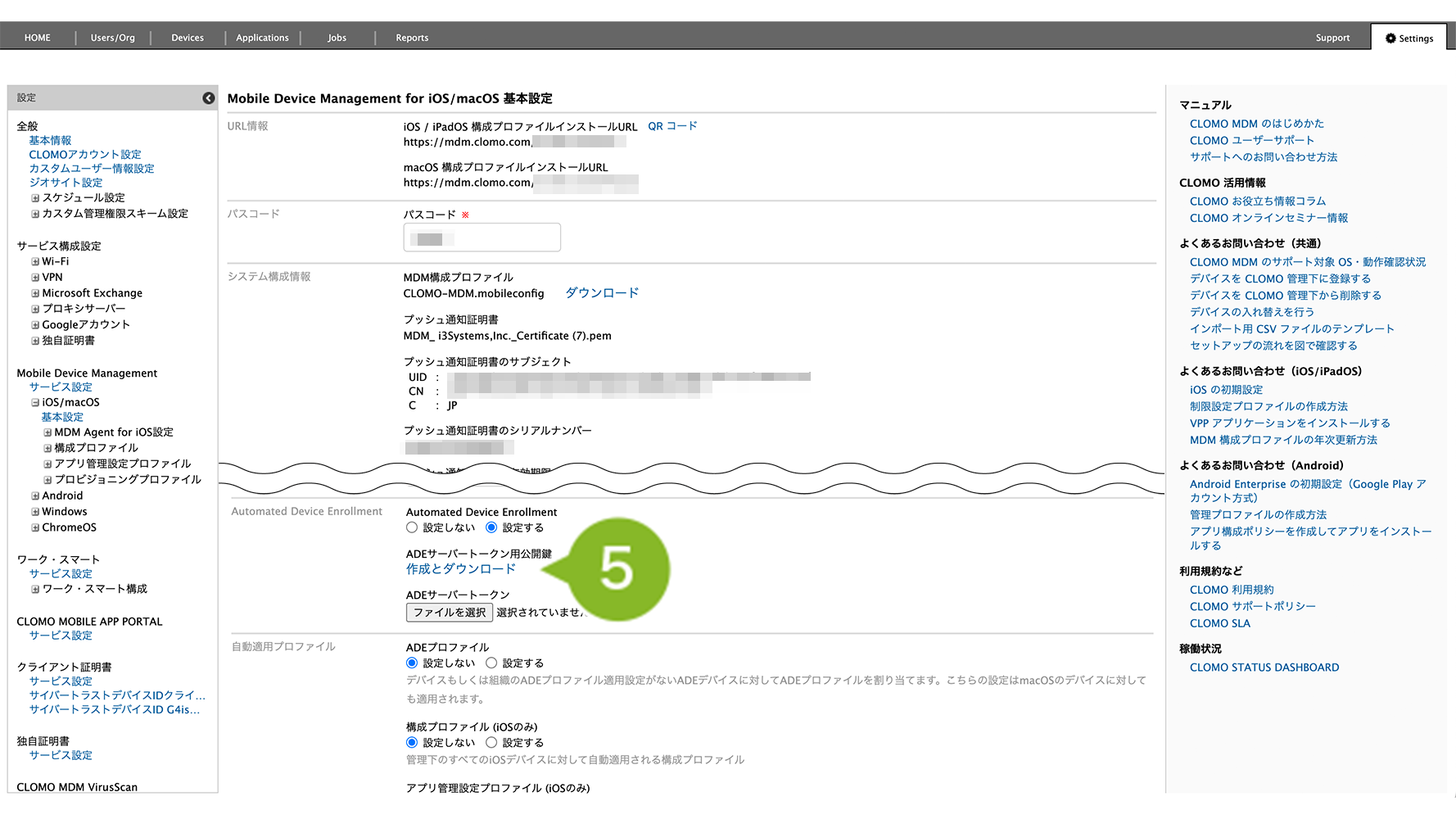
Task: Open カスタムユーザー情報設定 link
Action: pyautogui.click(x=92, y=169)
